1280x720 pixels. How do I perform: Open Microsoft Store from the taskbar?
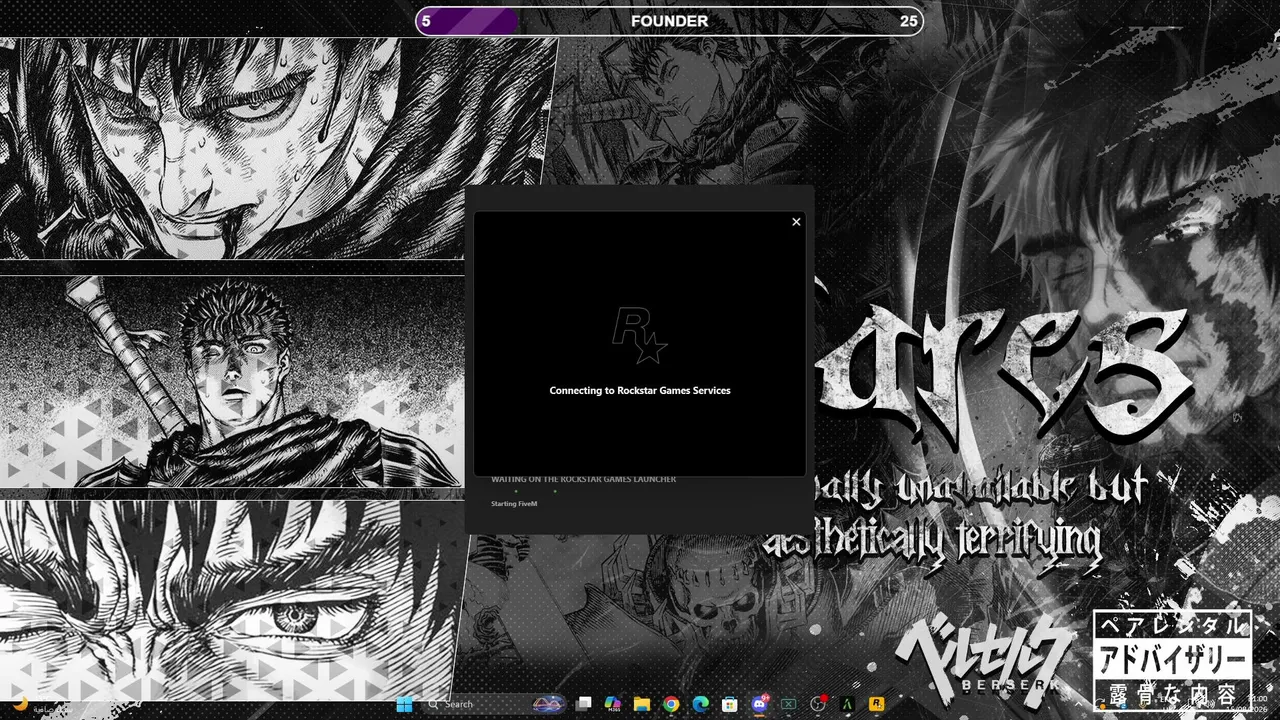click(x=730, y=704)
